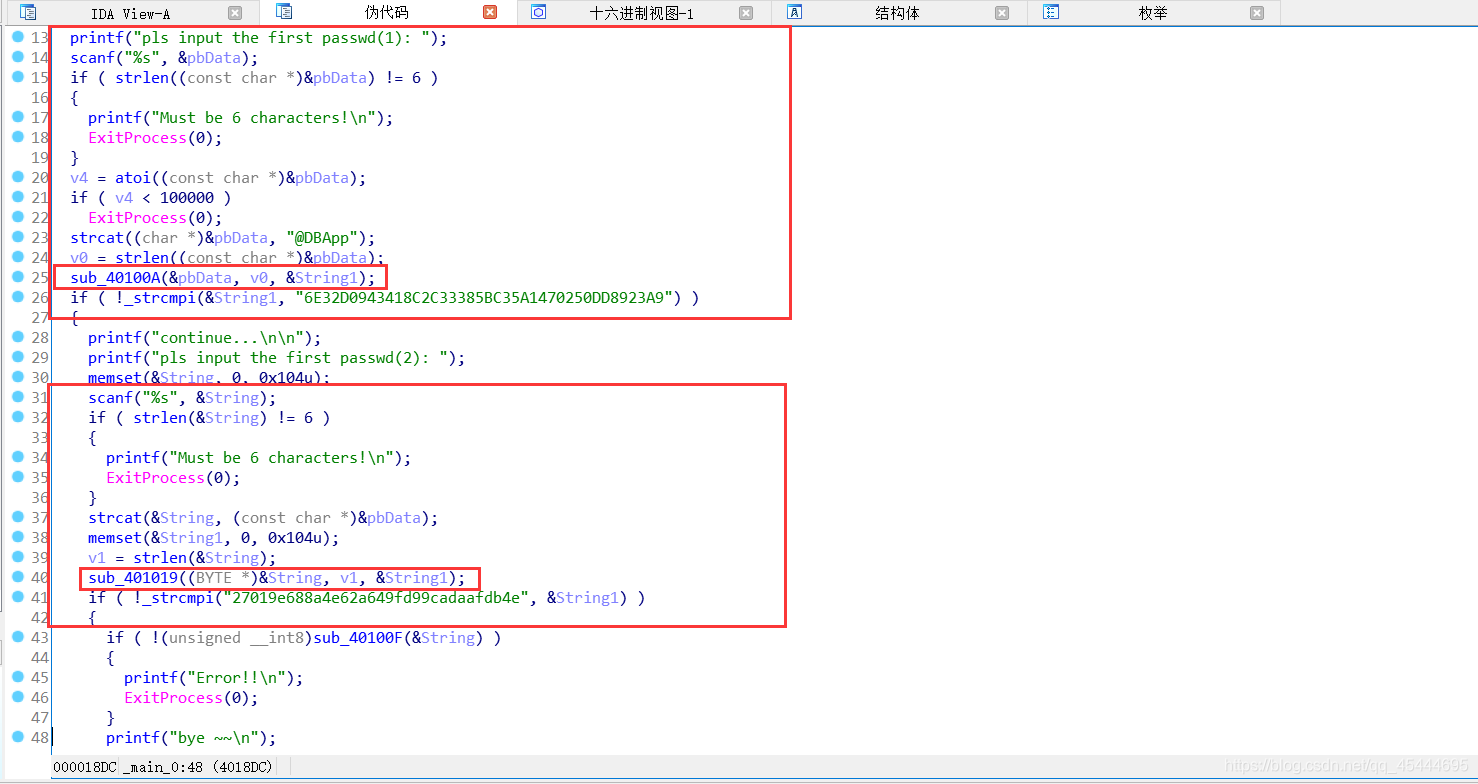Open the 枚举 enums tab

click(x=1154, y=12)
